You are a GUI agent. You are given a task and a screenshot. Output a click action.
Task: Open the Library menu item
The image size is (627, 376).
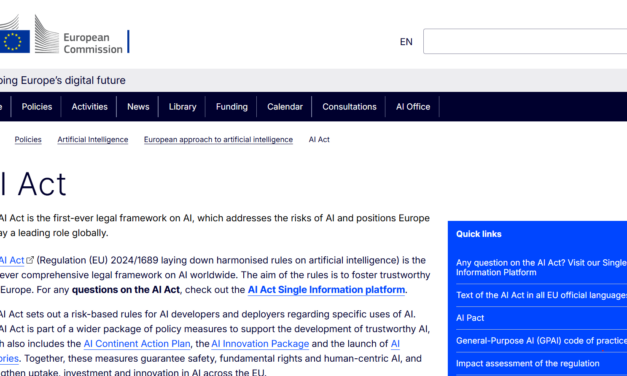click(x=182, y=107)
